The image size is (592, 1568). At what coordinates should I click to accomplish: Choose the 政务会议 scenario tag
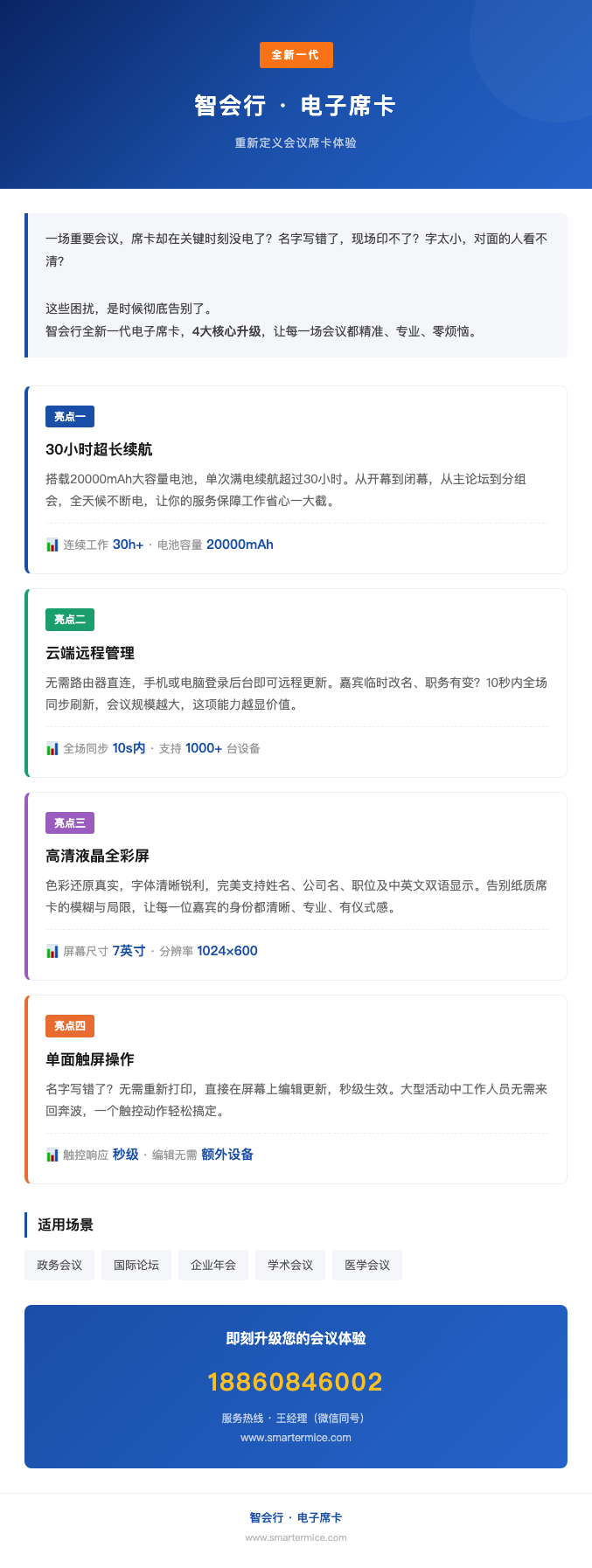coord(59,1265)
